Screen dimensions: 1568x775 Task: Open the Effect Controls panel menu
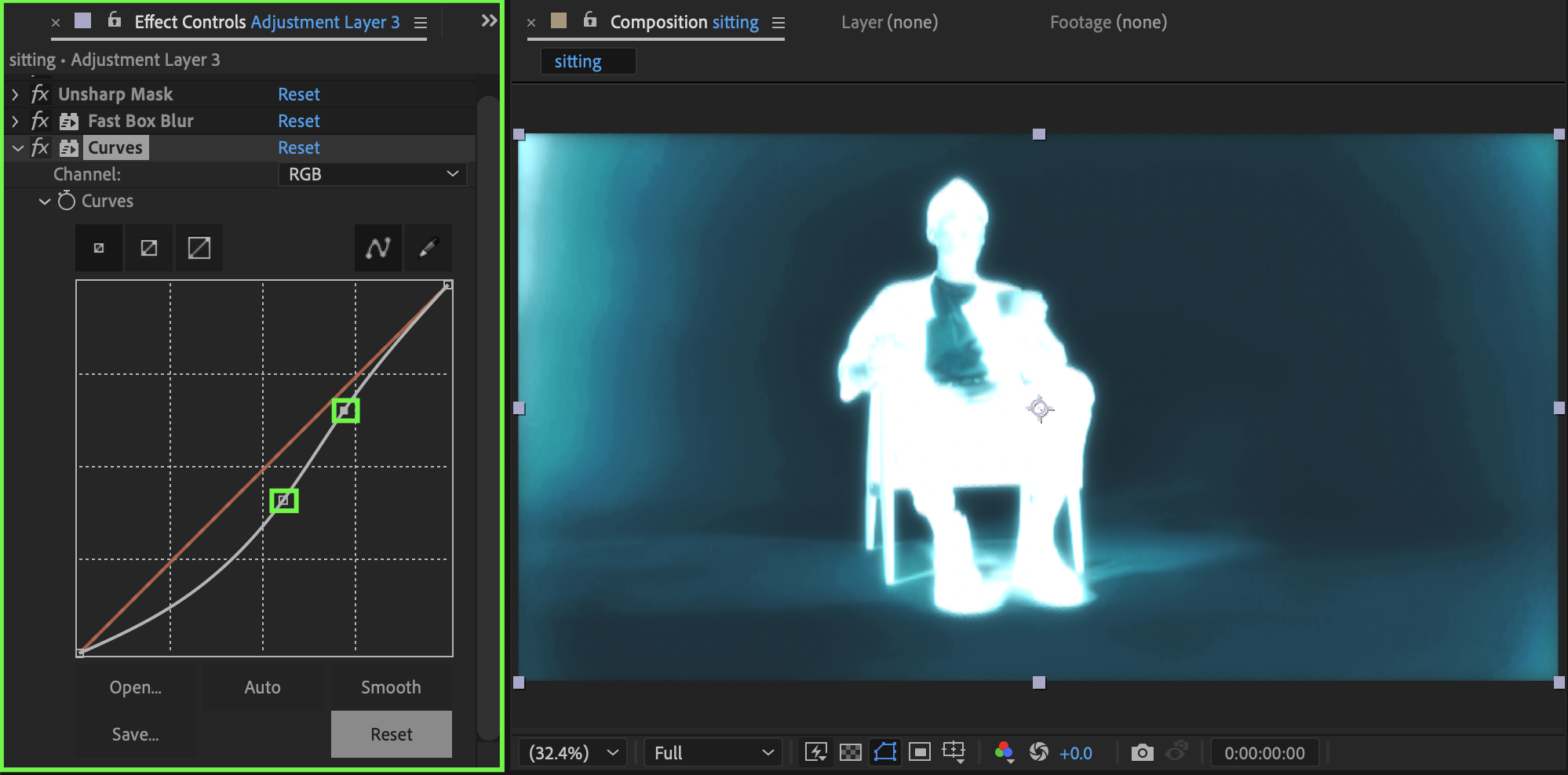(421, 23)
